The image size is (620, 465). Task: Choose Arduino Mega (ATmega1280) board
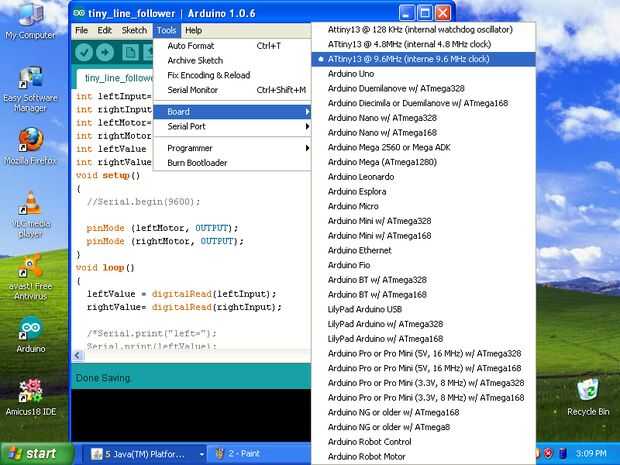[423, 162]
